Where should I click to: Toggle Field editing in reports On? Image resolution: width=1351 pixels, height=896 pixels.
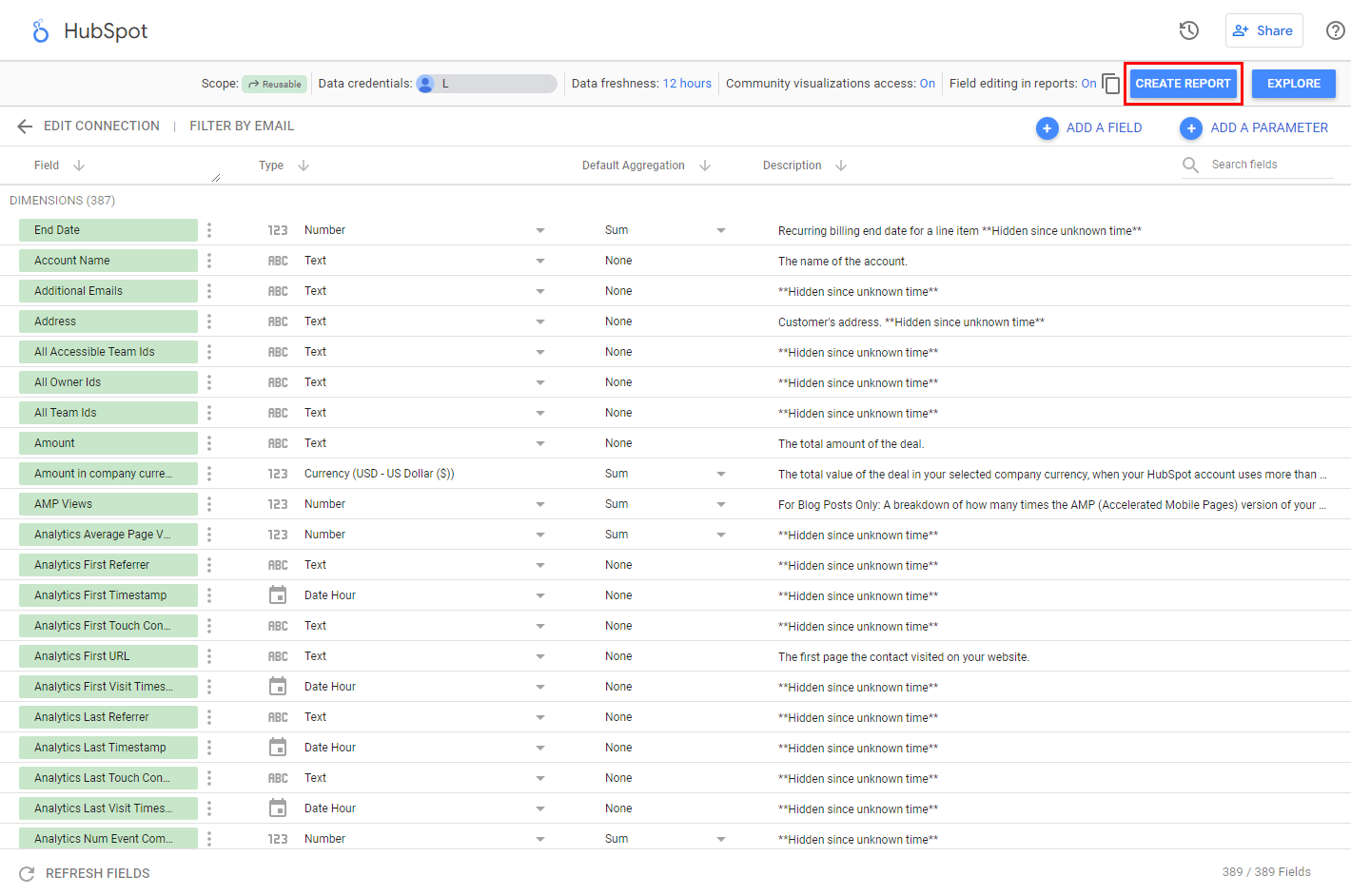[1088, 84]
